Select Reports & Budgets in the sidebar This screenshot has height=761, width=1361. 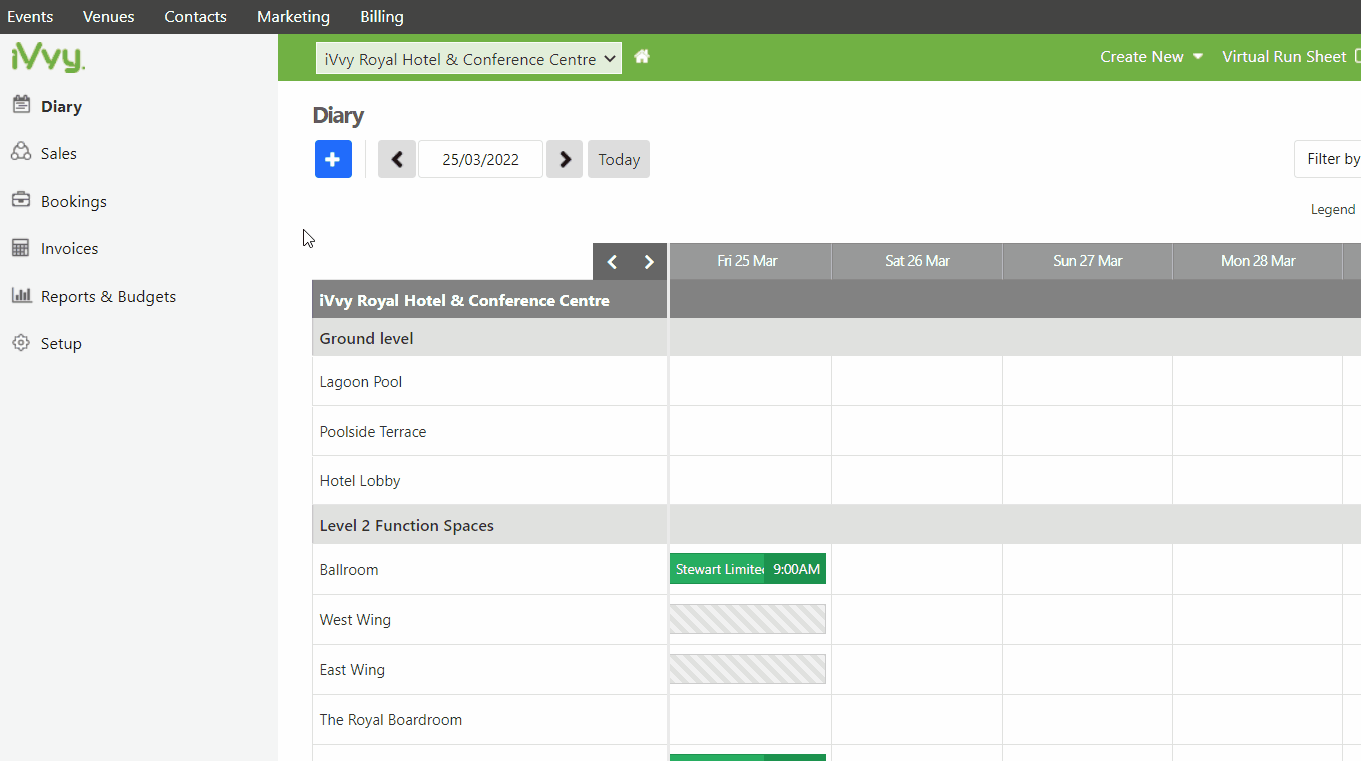point(108,296)
